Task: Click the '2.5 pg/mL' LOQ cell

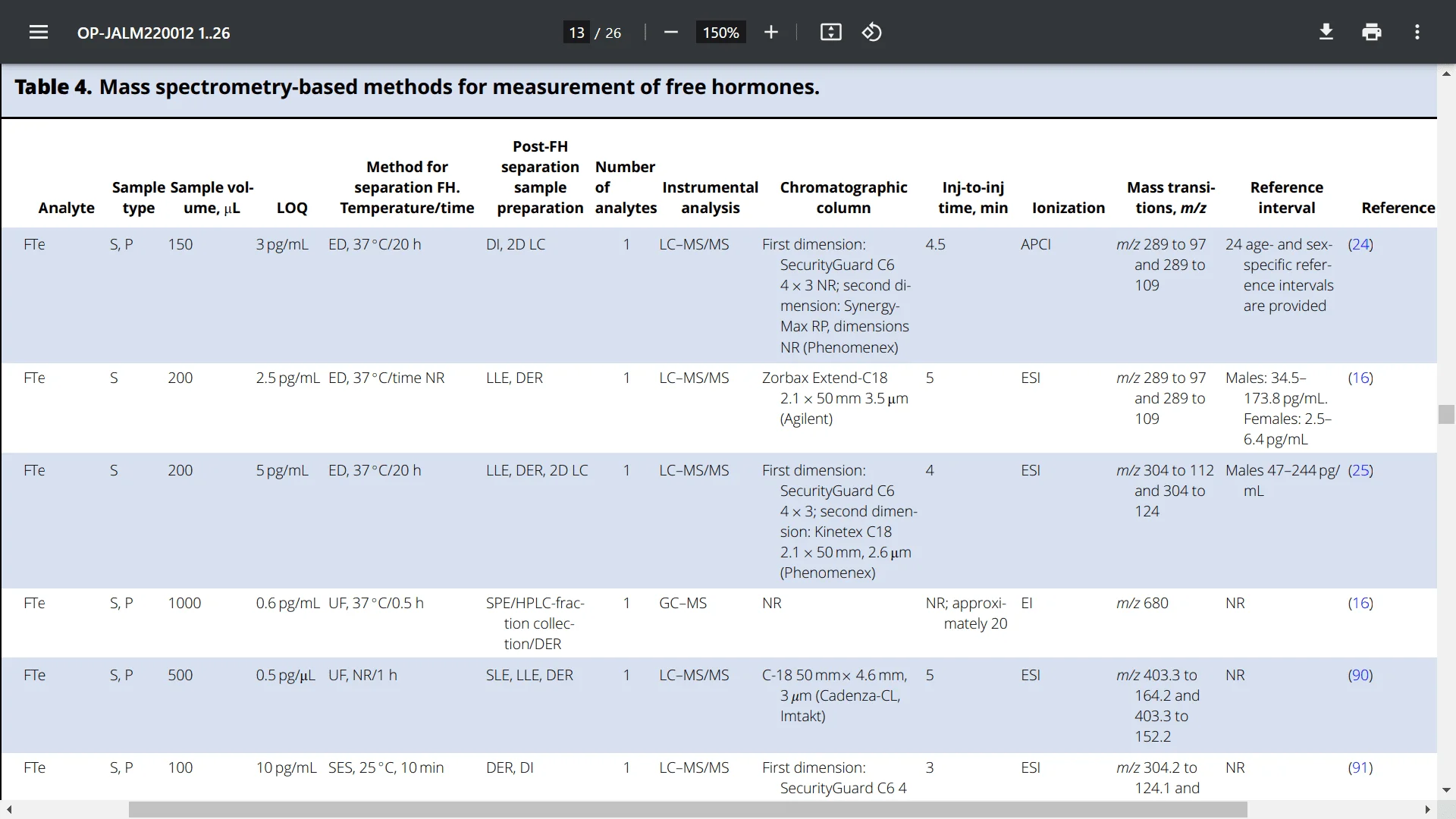Action: 287,378
